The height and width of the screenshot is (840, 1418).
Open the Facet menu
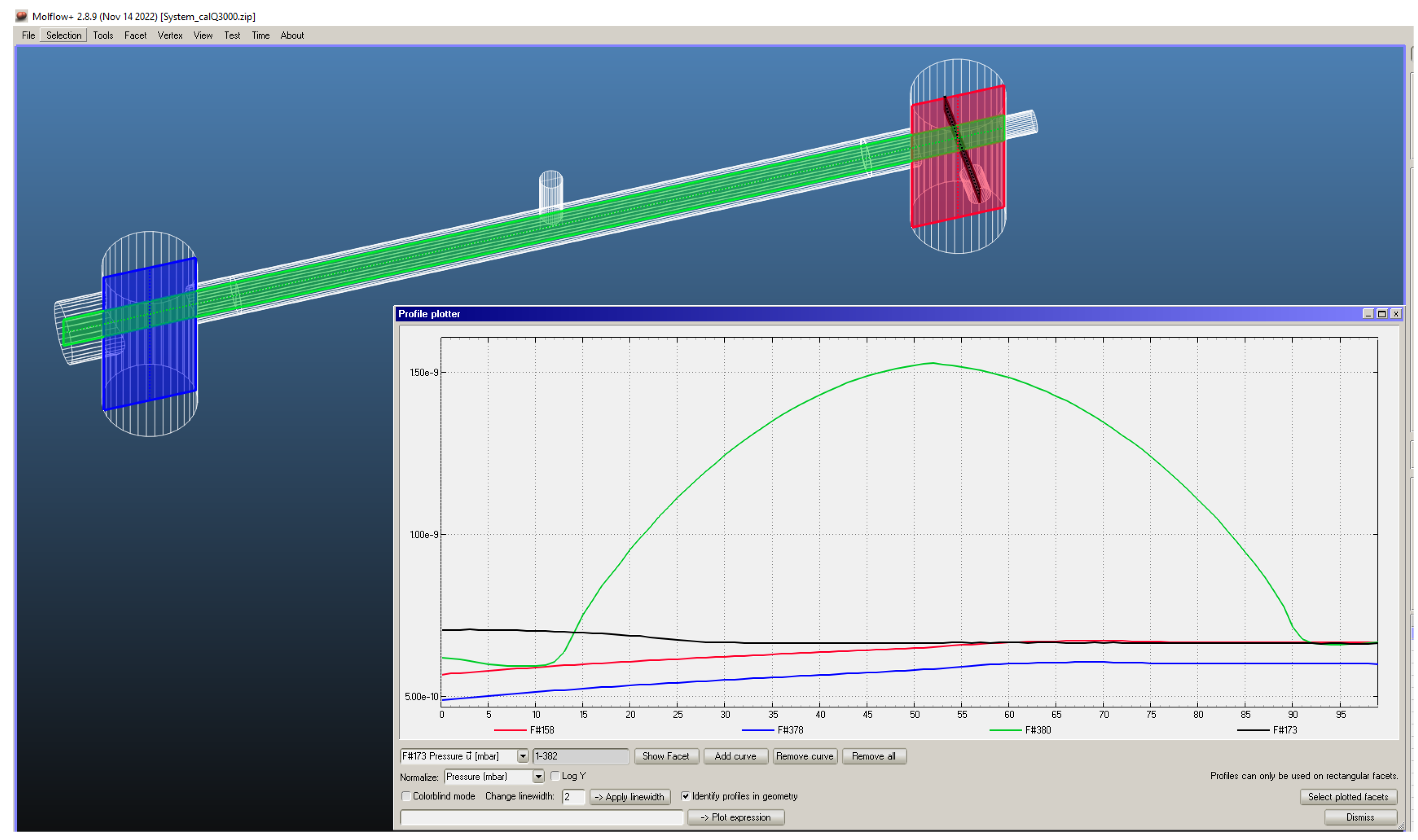135,35
